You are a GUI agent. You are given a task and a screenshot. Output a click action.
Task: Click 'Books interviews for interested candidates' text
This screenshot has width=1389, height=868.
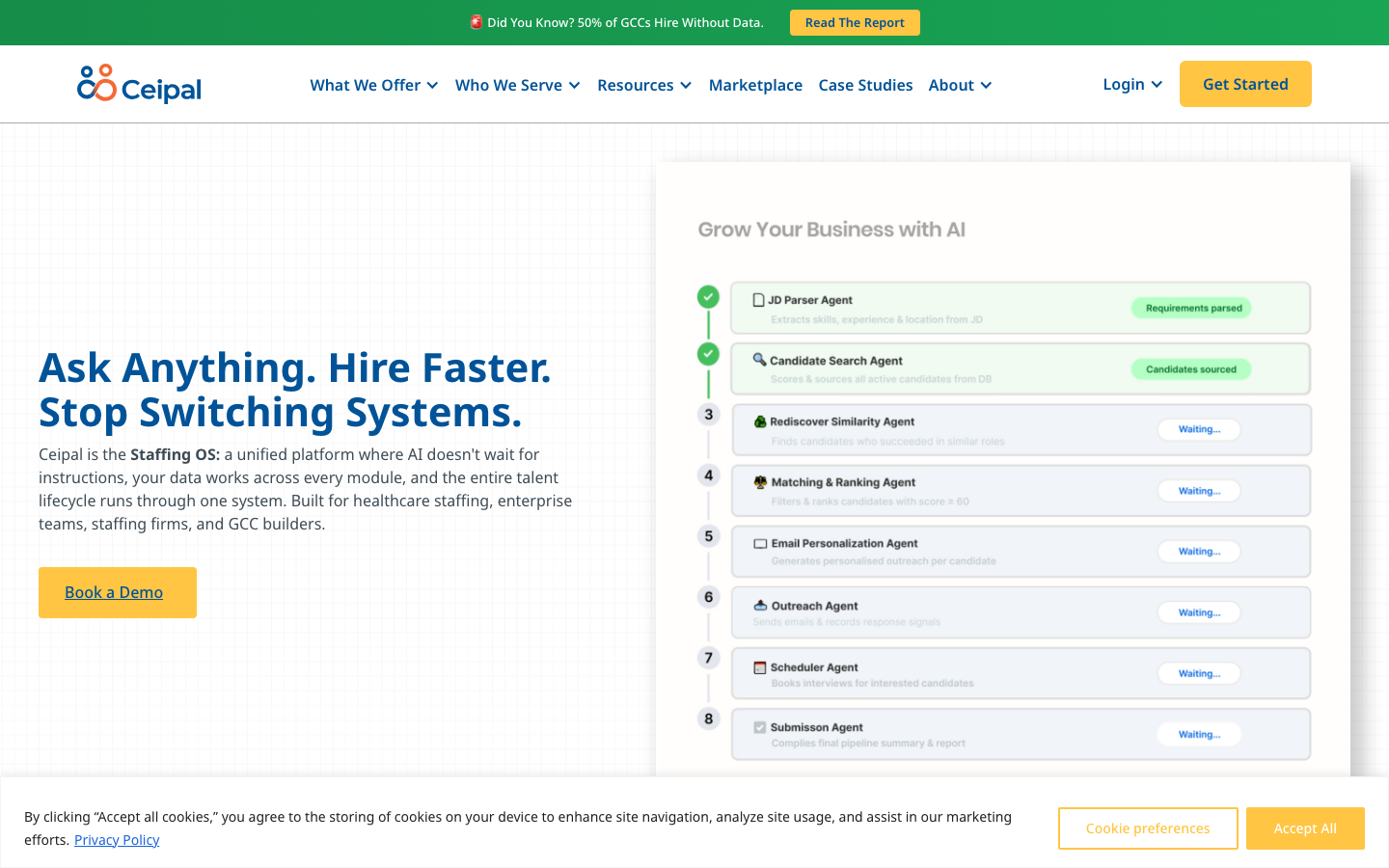872,683
